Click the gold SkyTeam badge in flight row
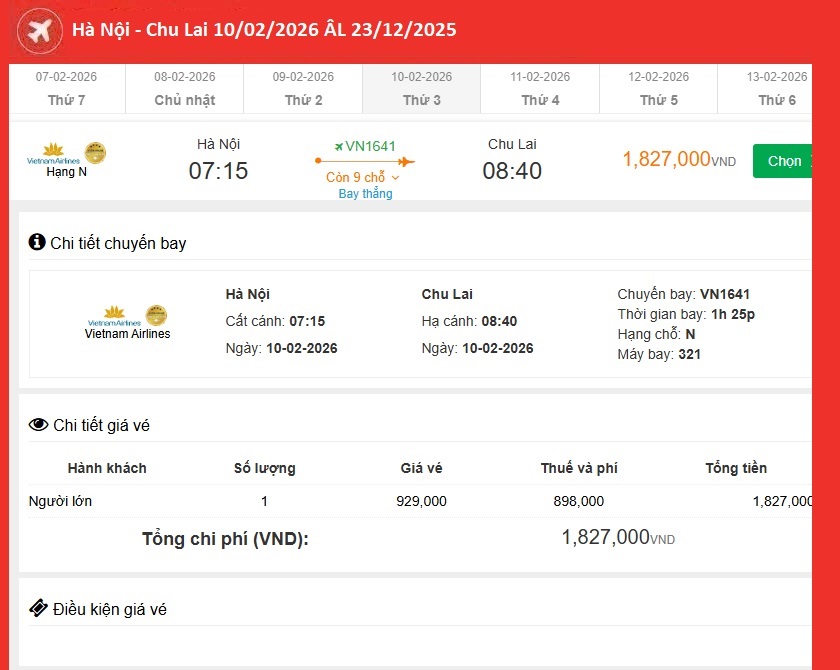The image size is (840, 670). [96, 153]
